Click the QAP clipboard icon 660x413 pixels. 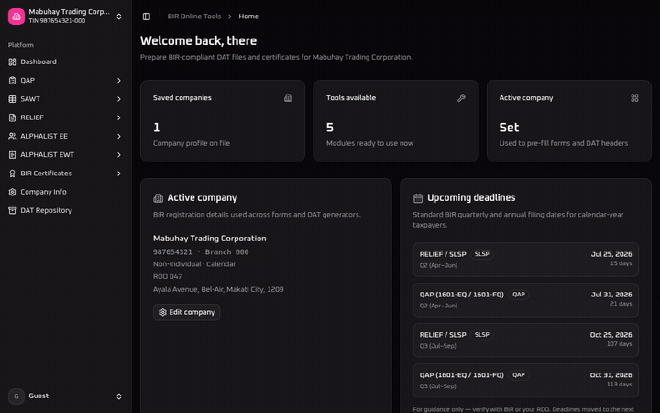click(12, 80)
